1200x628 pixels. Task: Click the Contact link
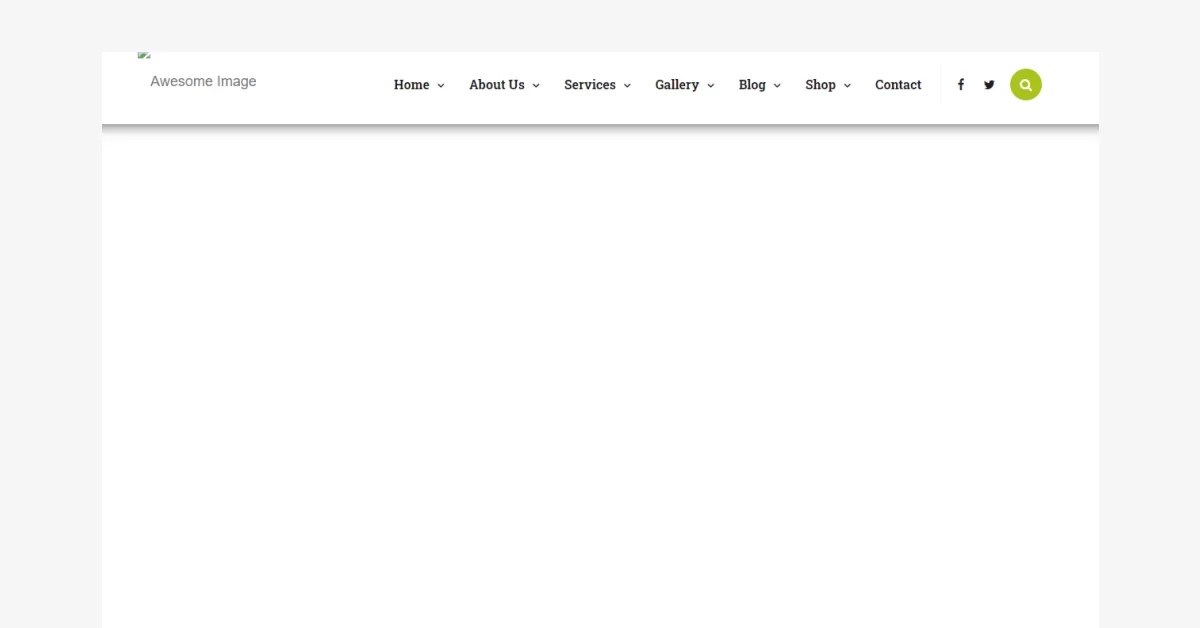click(x=898, y=85)
